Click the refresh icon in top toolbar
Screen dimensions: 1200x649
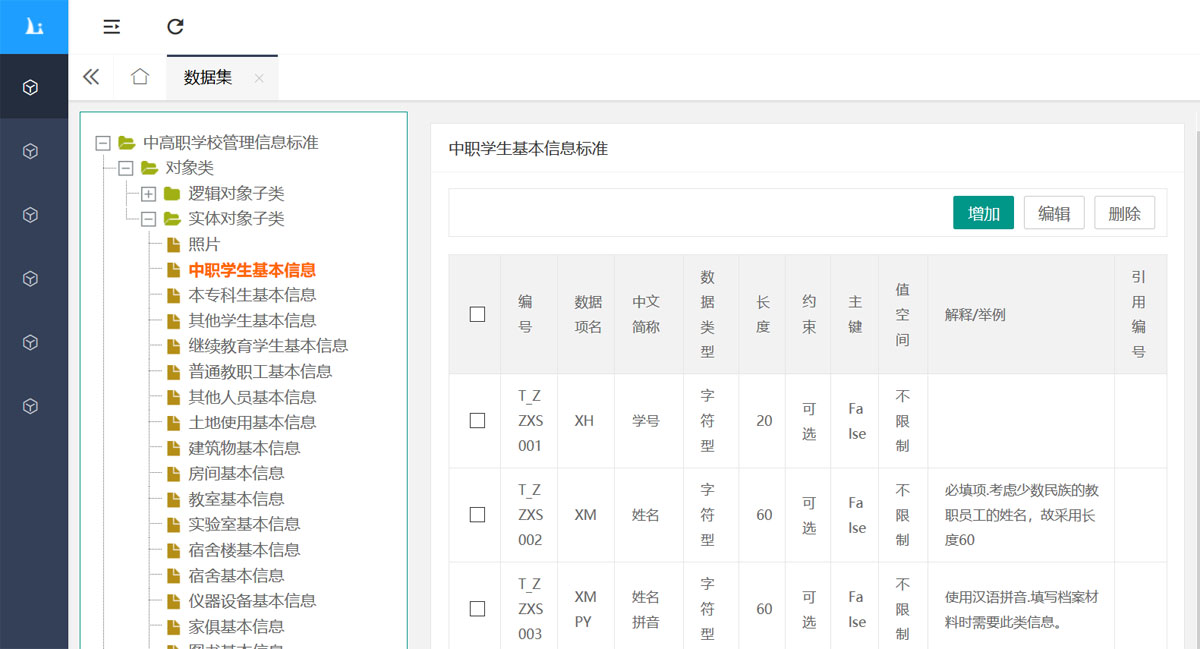(175, 26)
